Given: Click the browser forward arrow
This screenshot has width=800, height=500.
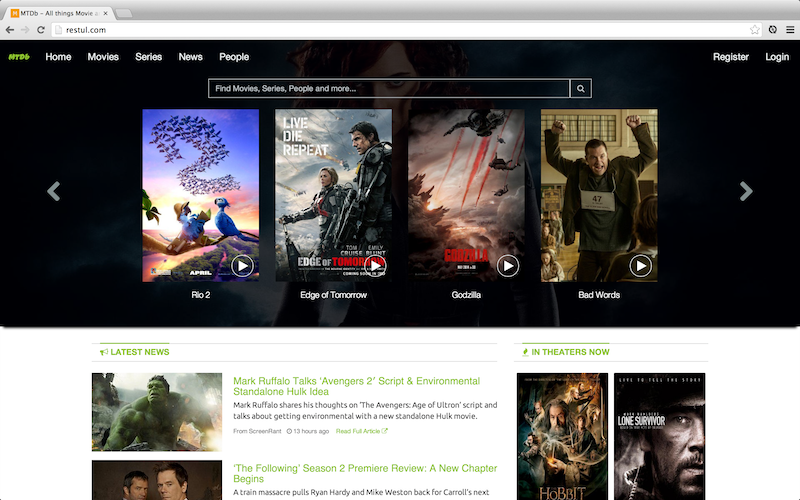Looking at the screenshot, I should pos(25,30).
